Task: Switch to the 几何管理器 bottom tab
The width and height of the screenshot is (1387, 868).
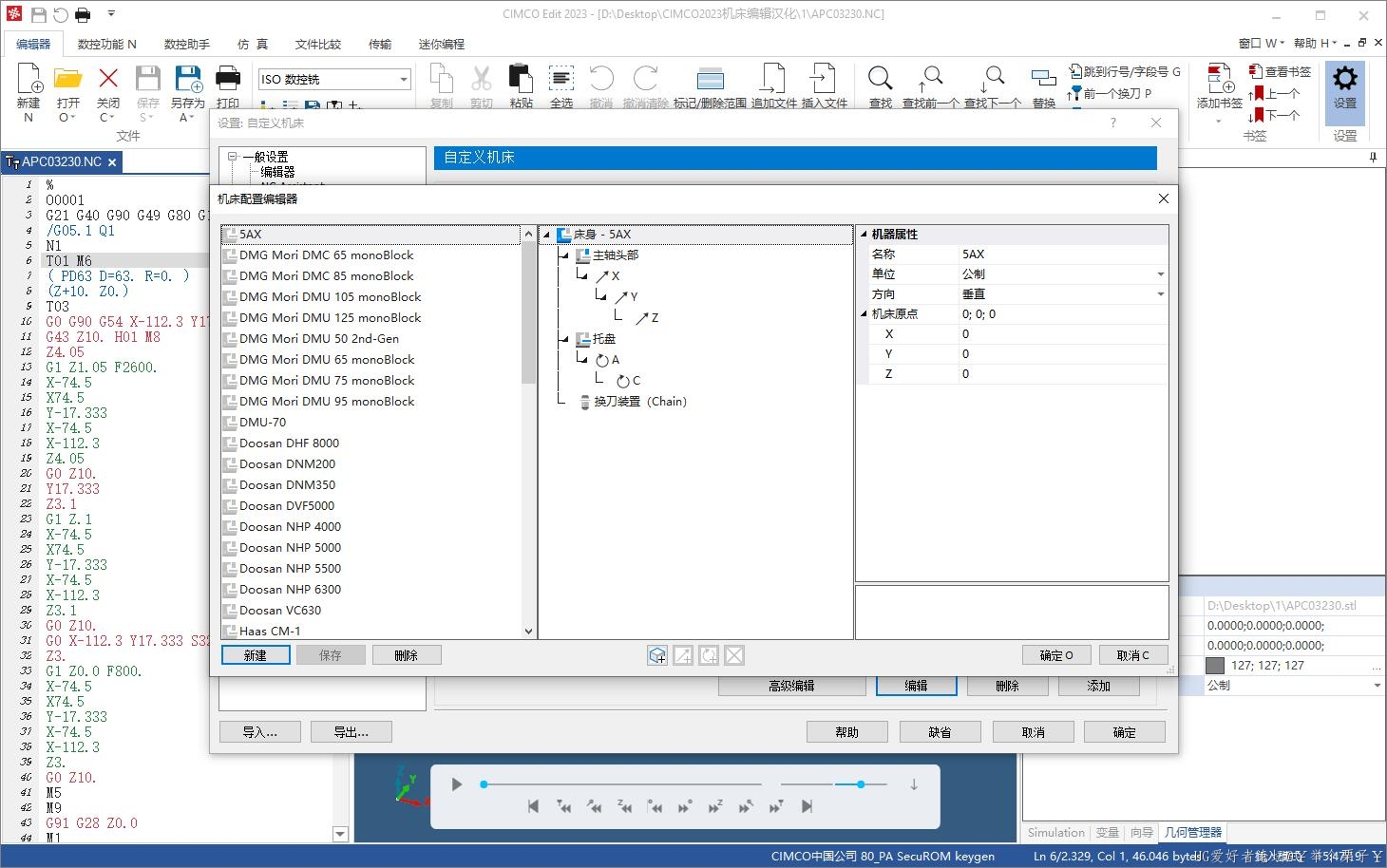Action: coord(1193,833)
